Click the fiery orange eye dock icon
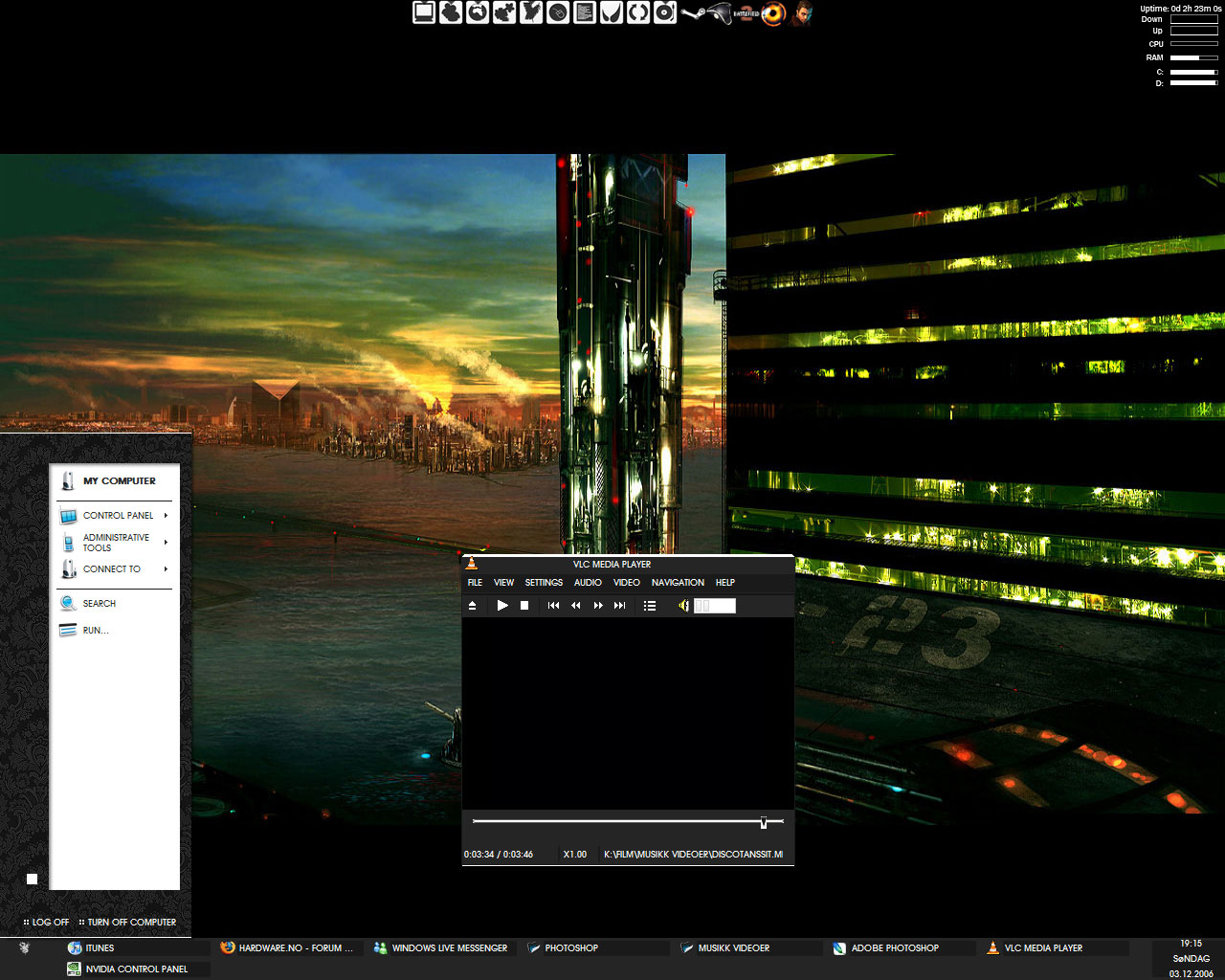Viewport: 1225px width, 980px height. click(x=773, y=13)
